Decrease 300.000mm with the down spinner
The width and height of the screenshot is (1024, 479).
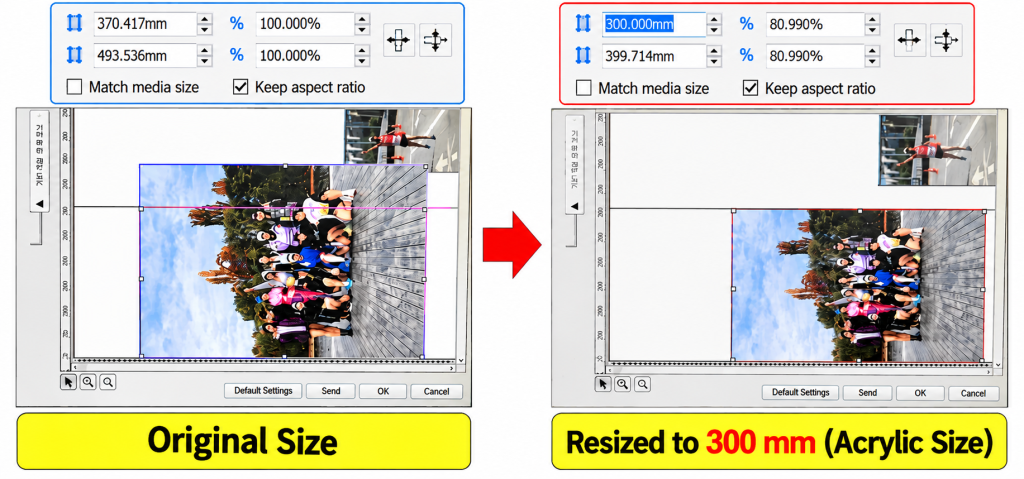(714, 30)
